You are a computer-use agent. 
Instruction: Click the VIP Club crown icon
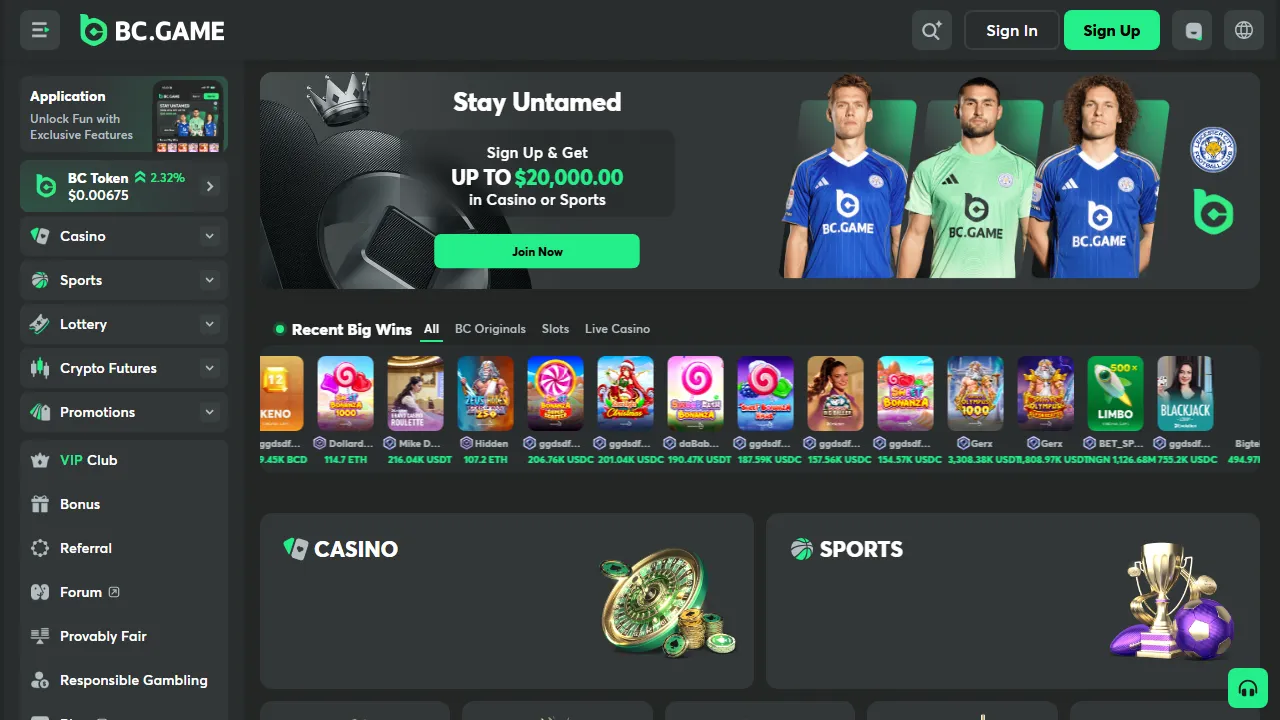coord(40,460)
